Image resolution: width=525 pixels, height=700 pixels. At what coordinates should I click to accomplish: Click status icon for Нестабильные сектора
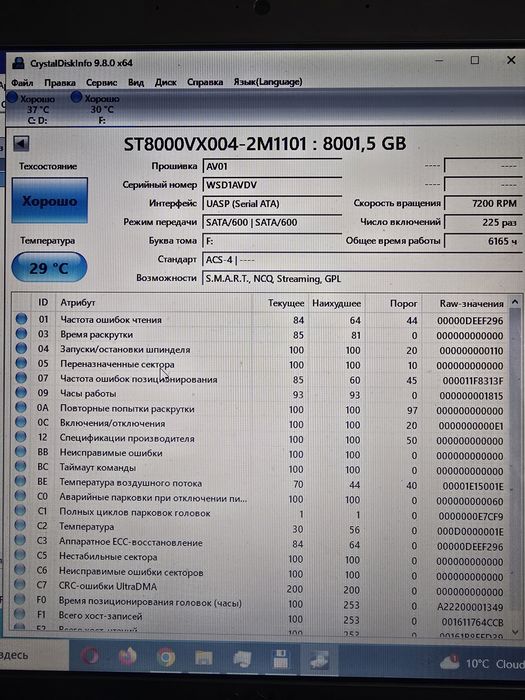20,554
